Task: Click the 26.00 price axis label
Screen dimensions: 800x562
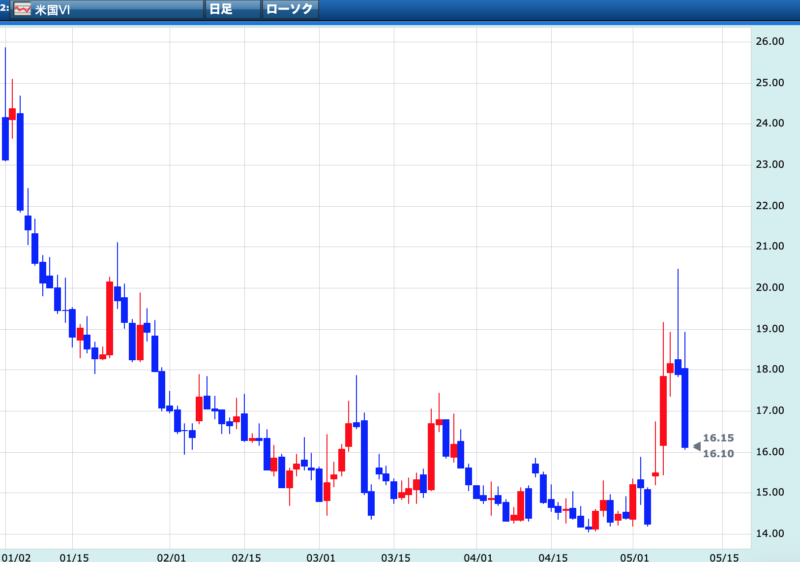Action: click(x=770, y=41)
